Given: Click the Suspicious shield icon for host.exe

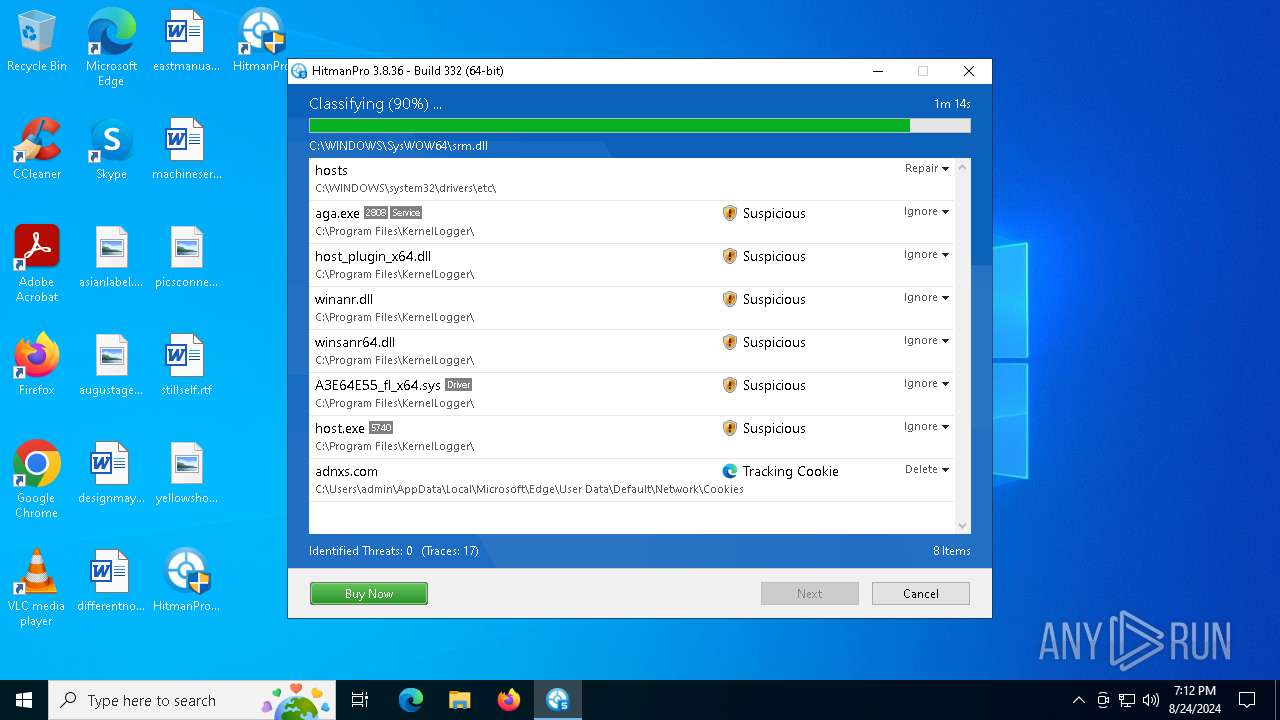Looking at the screenshot, I should point(729,428).
